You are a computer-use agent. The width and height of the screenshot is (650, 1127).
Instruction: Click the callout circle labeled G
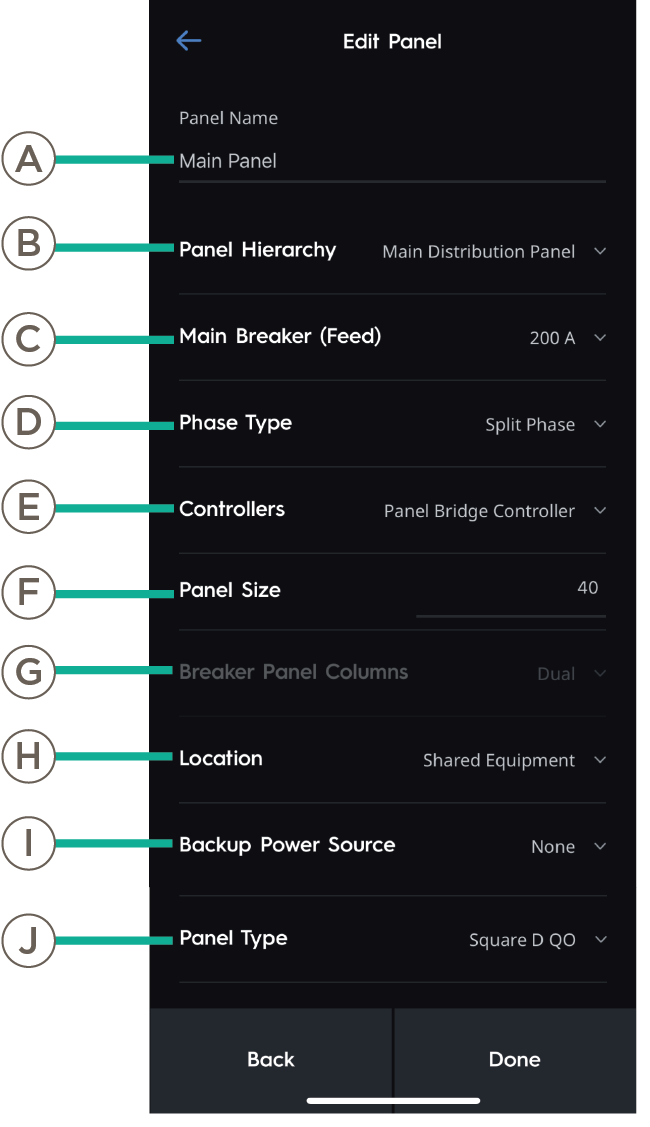coord(29,672)
